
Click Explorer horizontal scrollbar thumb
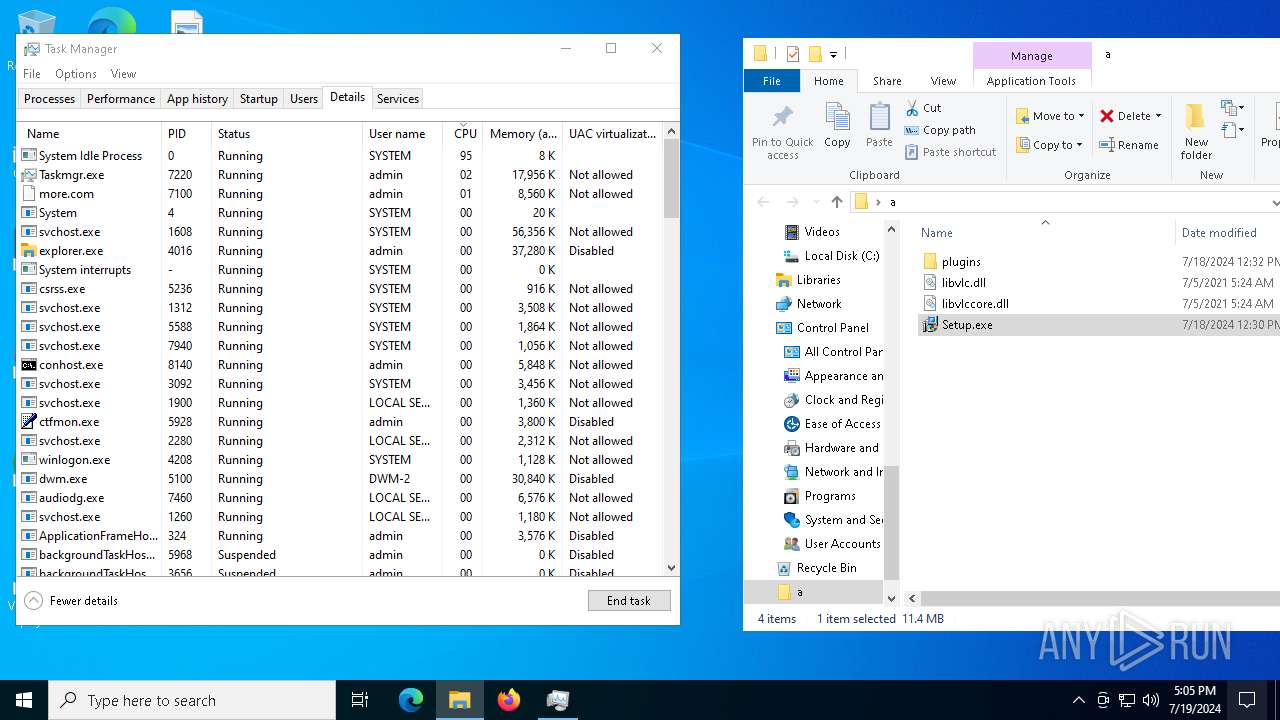[1100, 598]
